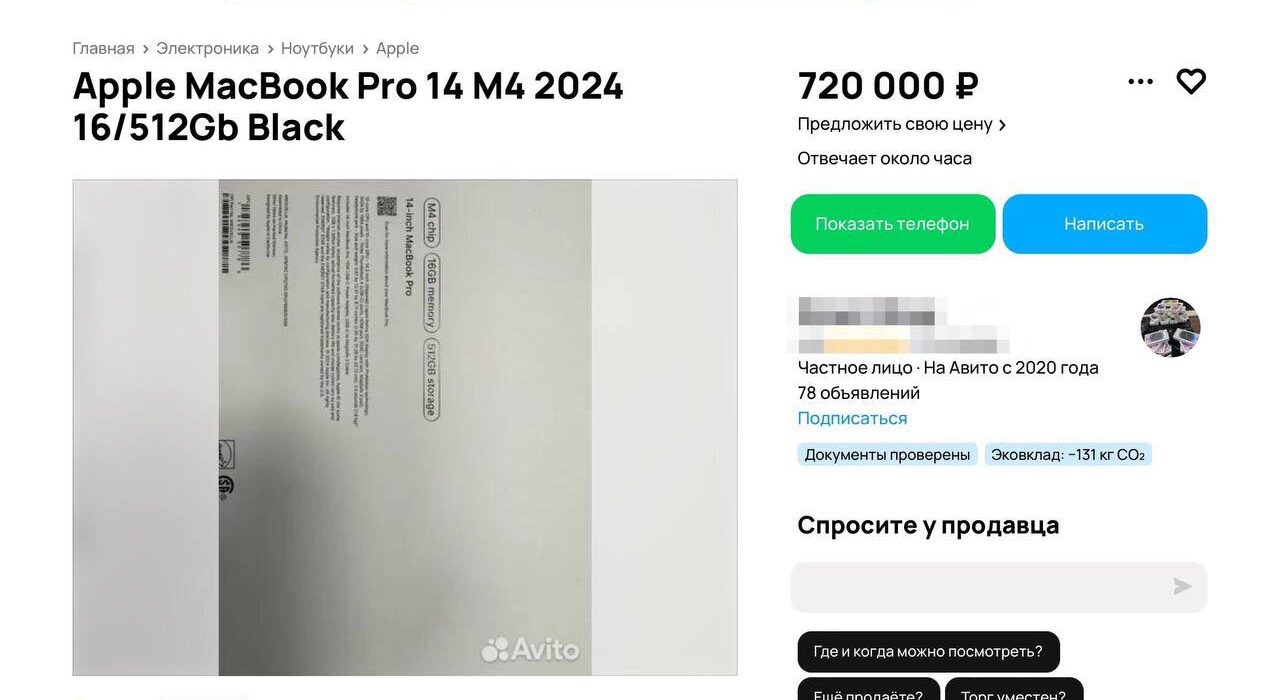Click the send arrow in message field
Viewport: 1280px width, 700px height.
[1182, 587]
